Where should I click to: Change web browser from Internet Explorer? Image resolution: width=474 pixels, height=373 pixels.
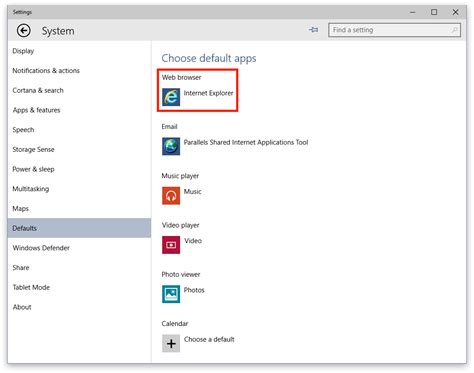pos(208,93)
